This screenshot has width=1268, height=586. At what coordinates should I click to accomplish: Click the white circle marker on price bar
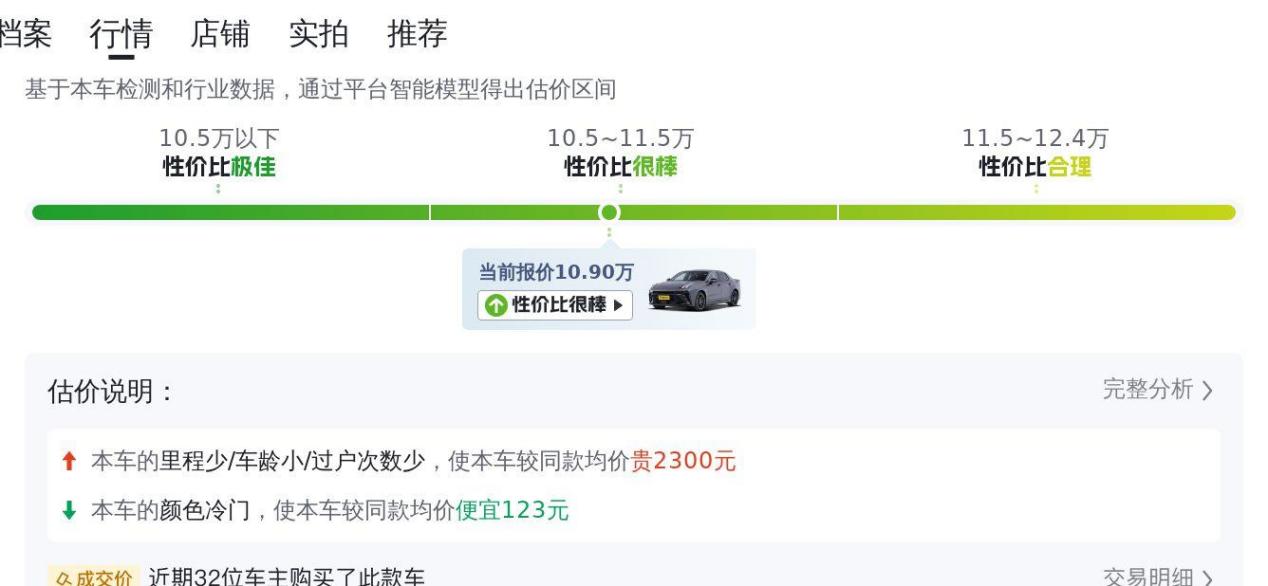click(609, 212)
